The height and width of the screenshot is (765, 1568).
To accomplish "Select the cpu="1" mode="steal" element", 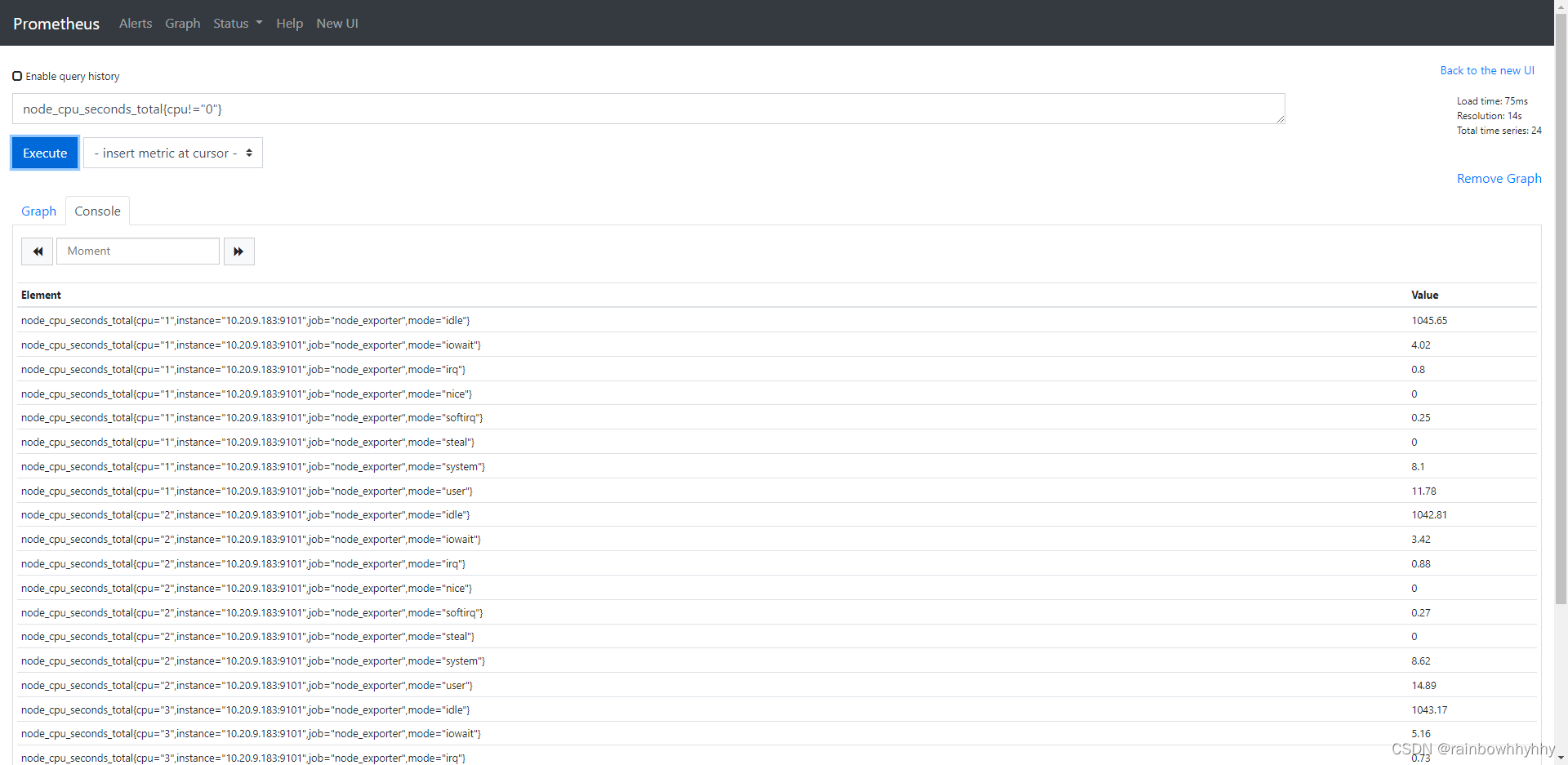I will point(247,442).
